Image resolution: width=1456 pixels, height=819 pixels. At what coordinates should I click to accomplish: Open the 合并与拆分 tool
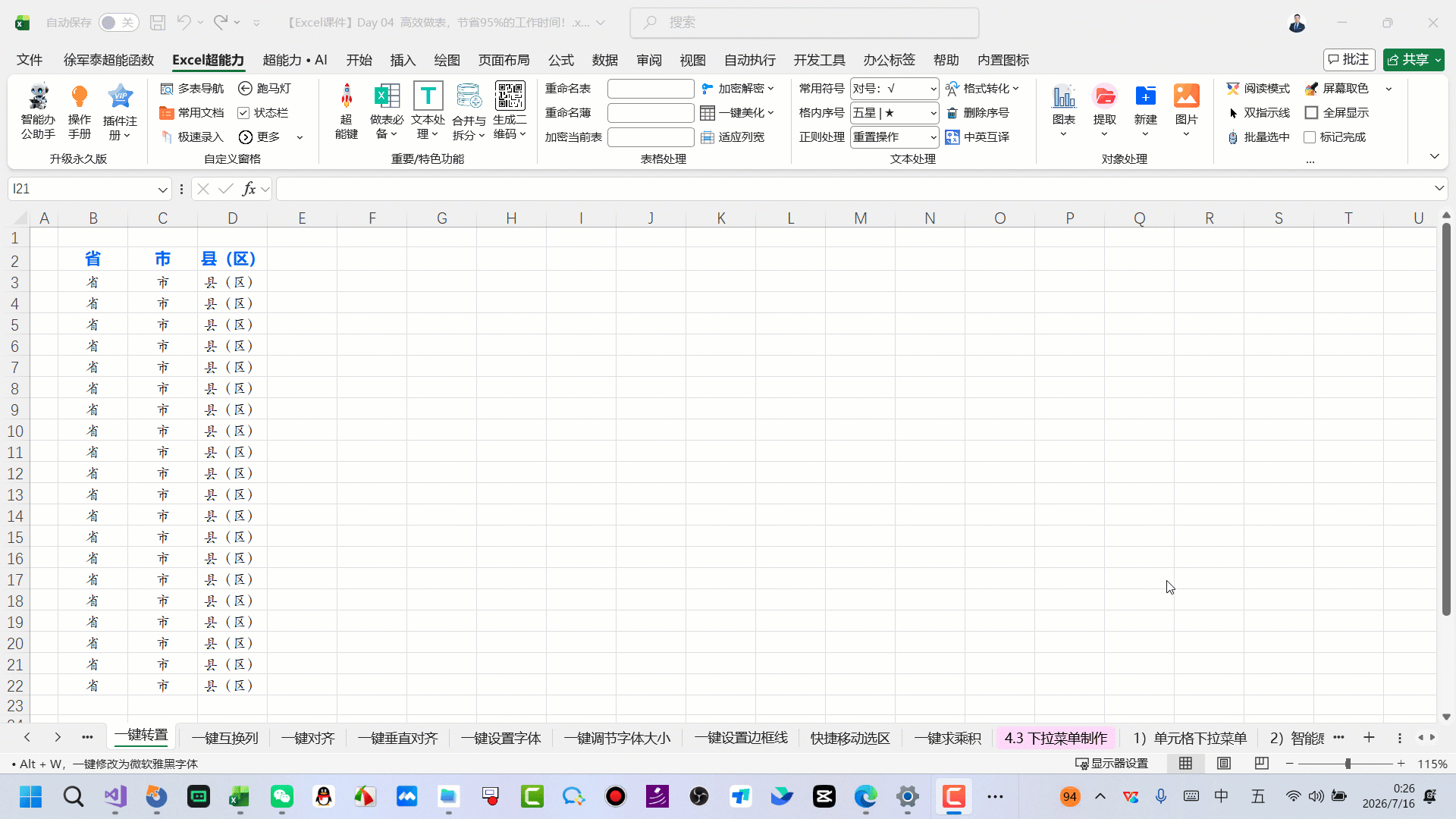[469, 96]
